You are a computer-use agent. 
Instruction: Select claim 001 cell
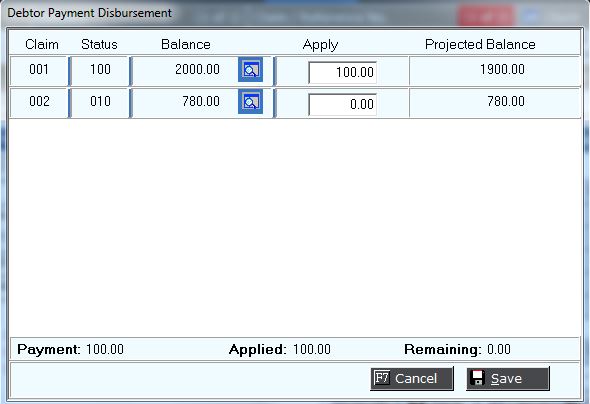[x=39, y=70]
